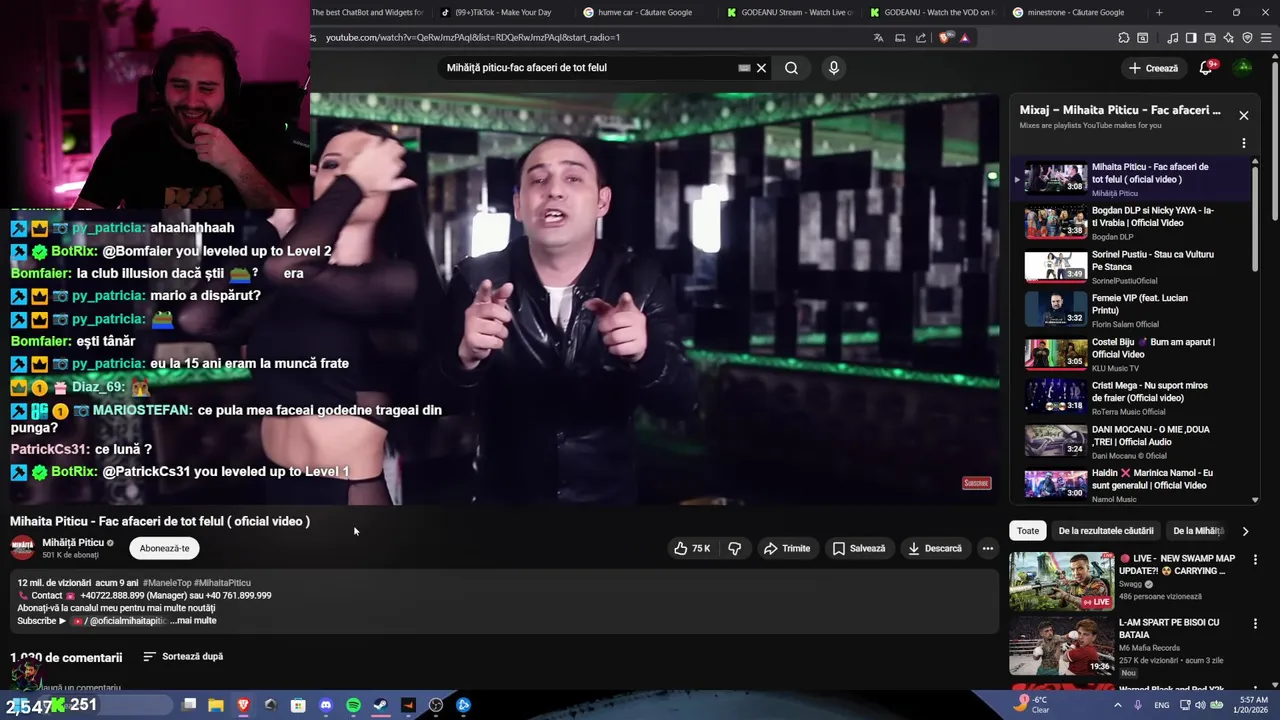
Task: Open Brave Shields lion icon in address bar
Action: coord(946,38)
